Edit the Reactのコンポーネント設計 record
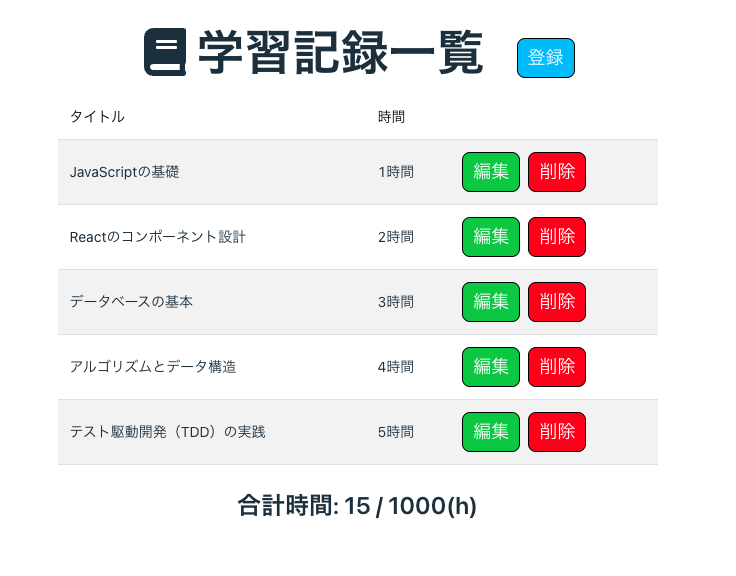This screenshot has height=576, width=736. (x=491, y=237)
